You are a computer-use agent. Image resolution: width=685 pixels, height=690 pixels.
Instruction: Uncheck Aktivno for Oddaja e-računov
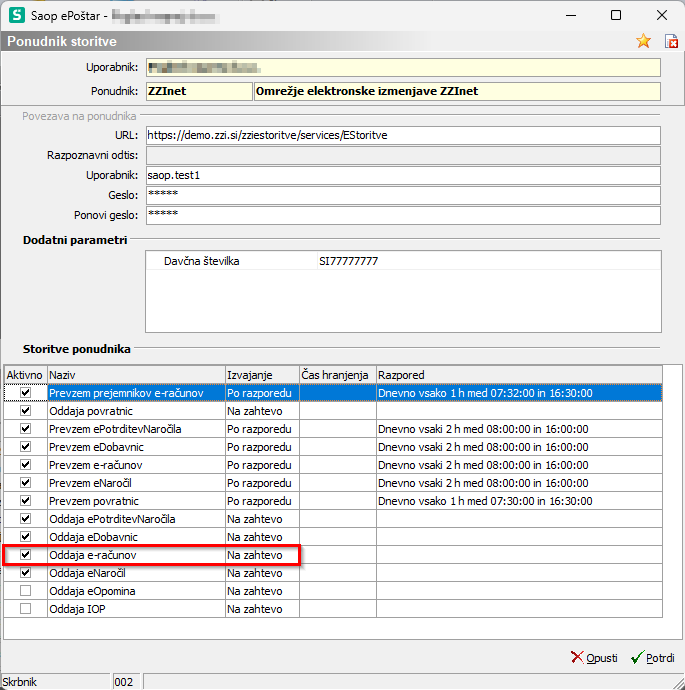pos(26,555)
